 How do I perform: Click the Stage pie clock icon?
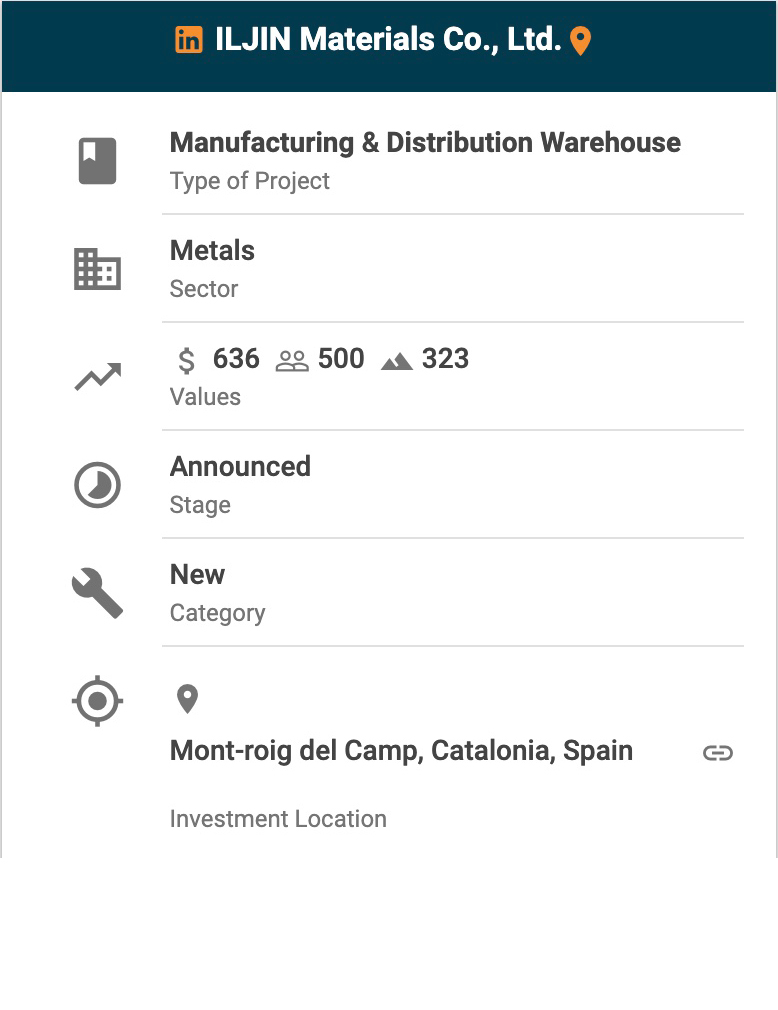coord(98,486)
